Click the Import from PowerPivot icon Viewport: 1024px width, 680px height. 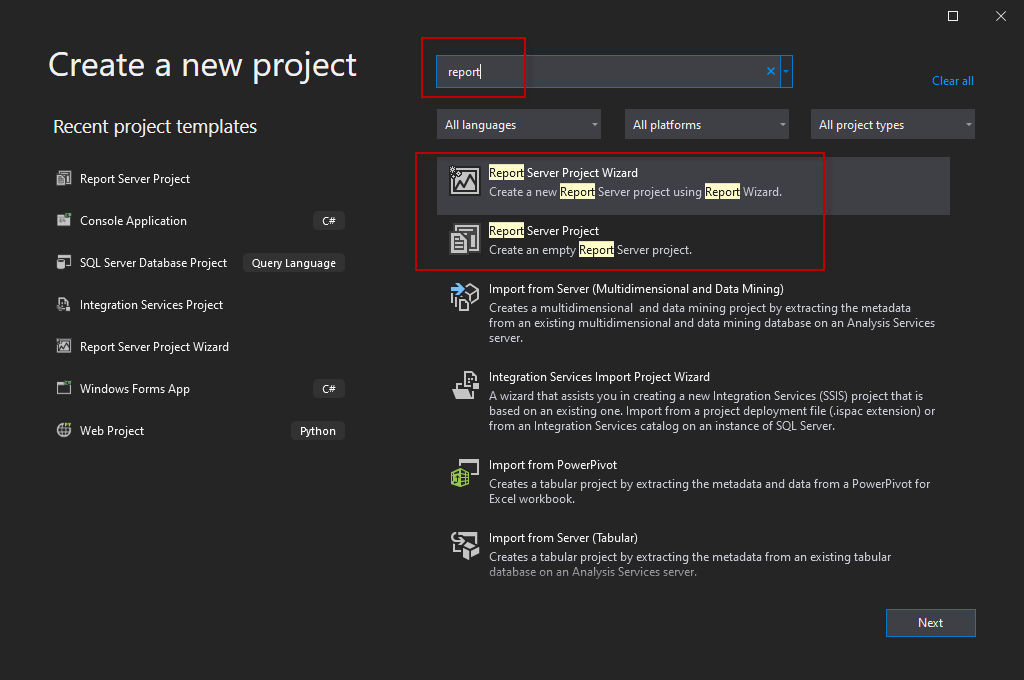460,473
